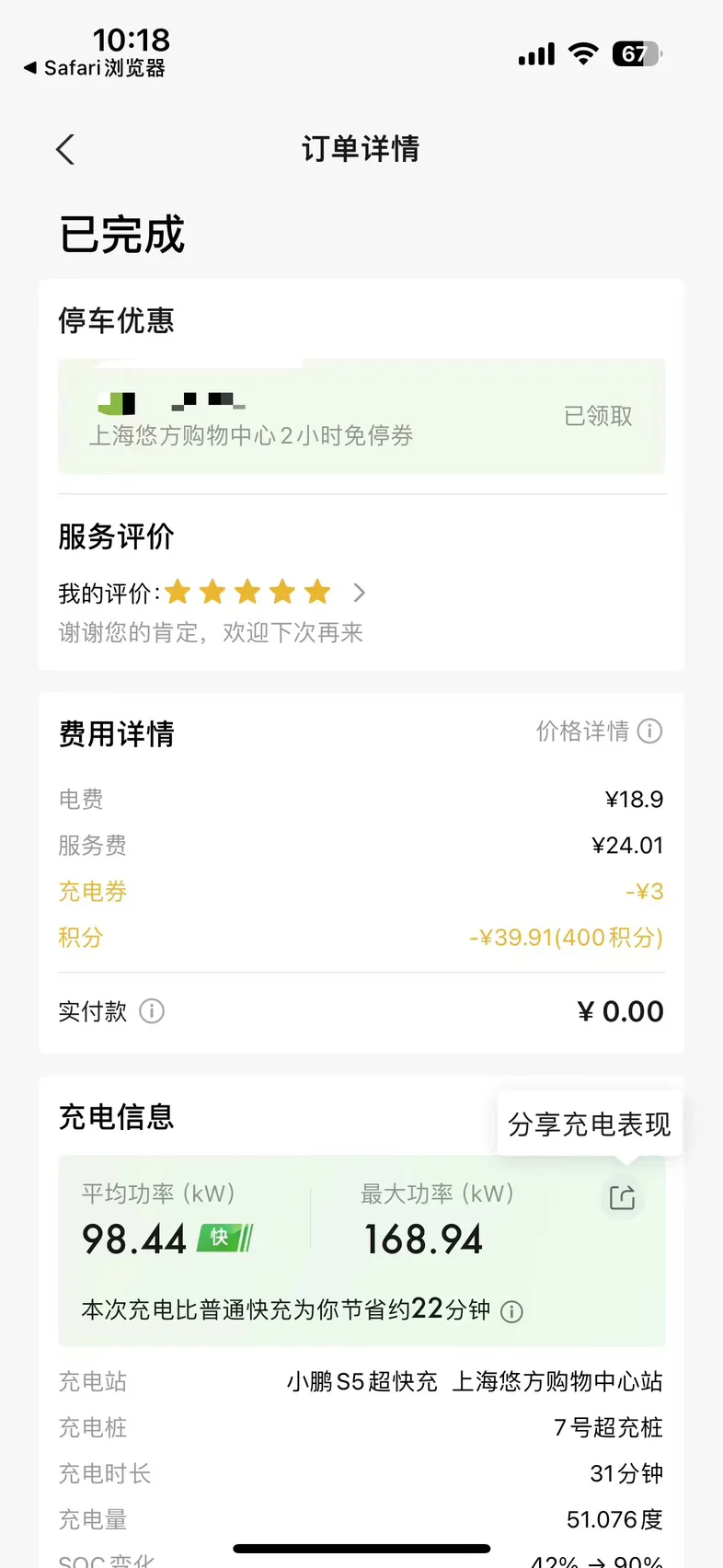
Task: Tap the charging station name 小鹏S5超快充
Action: pyautogui.click(x=362, y=1381)
